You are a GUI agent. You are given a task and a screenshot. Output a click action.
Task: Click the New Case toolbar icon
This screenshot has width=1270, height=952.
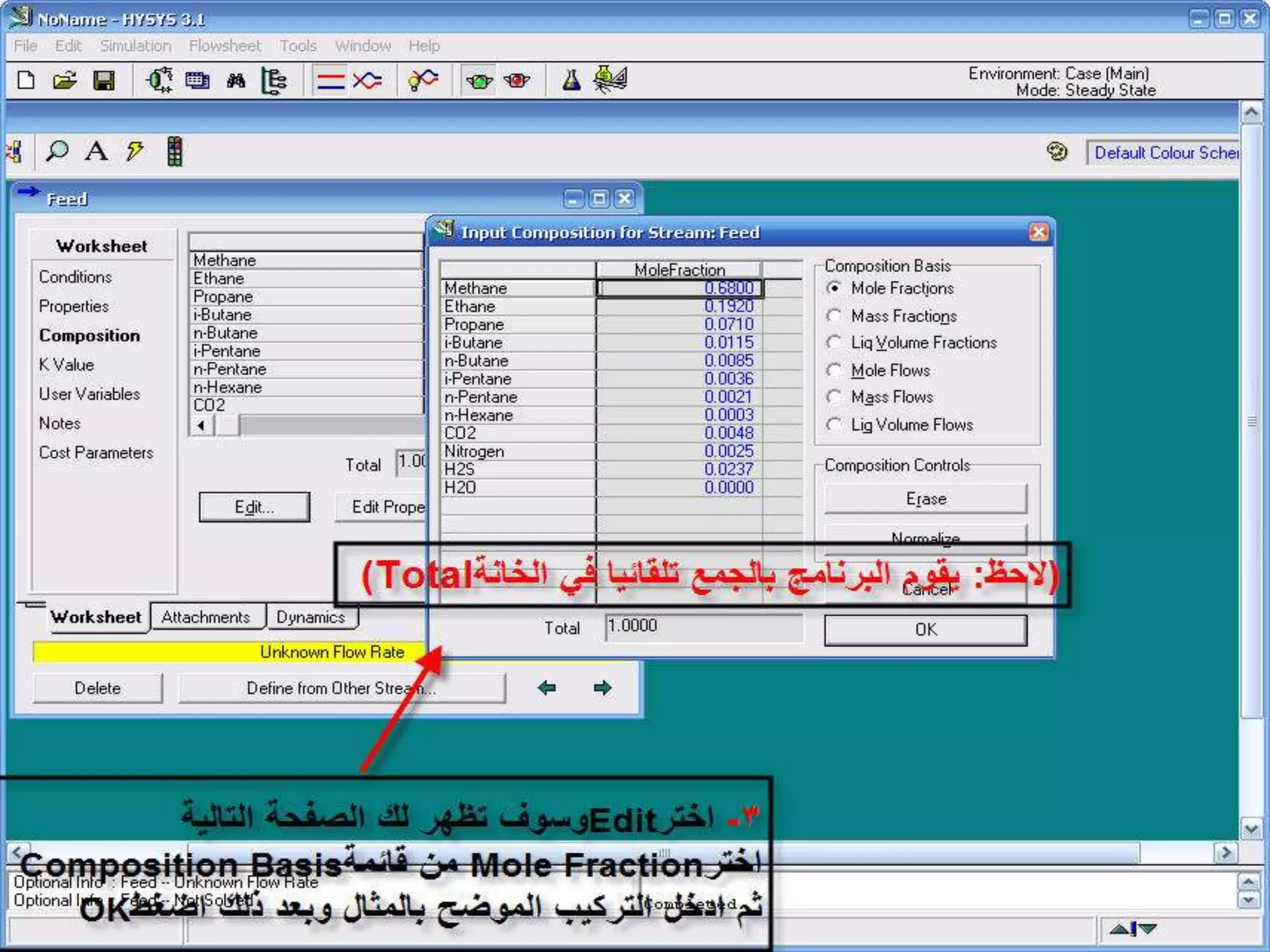click(x=26, y=81)
